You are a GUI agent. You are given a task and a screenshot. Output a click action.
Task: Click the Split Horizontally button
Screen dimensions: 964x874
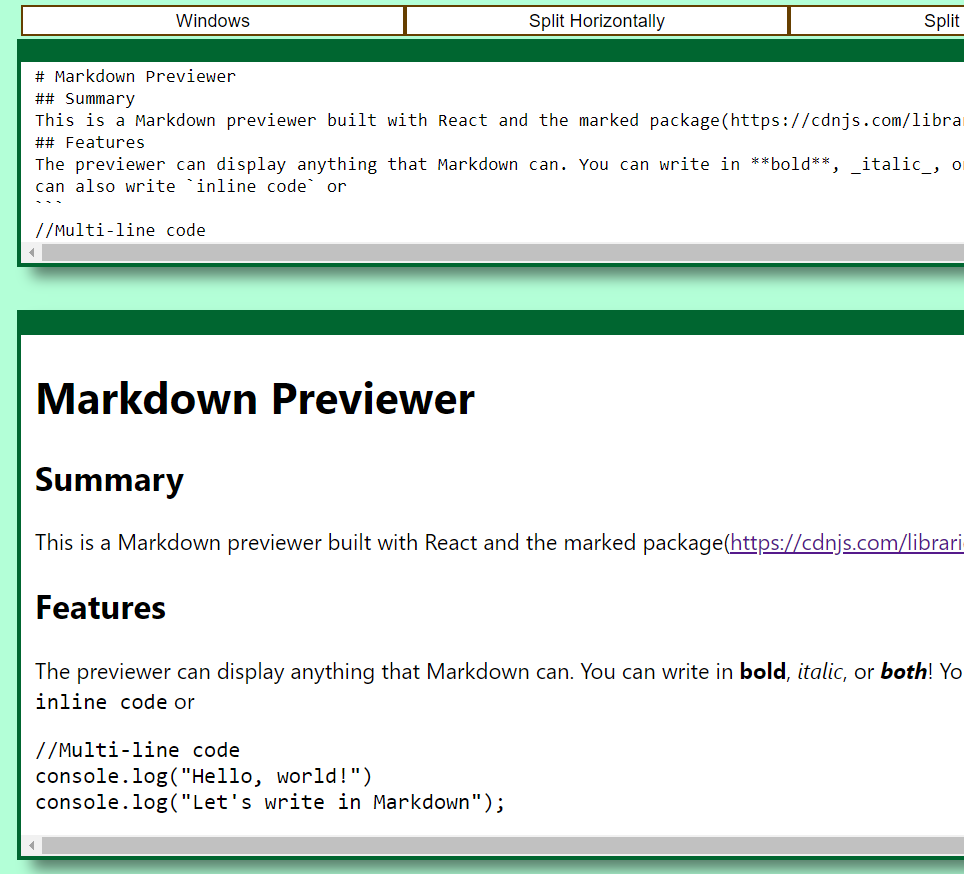[x=596, y=21]
